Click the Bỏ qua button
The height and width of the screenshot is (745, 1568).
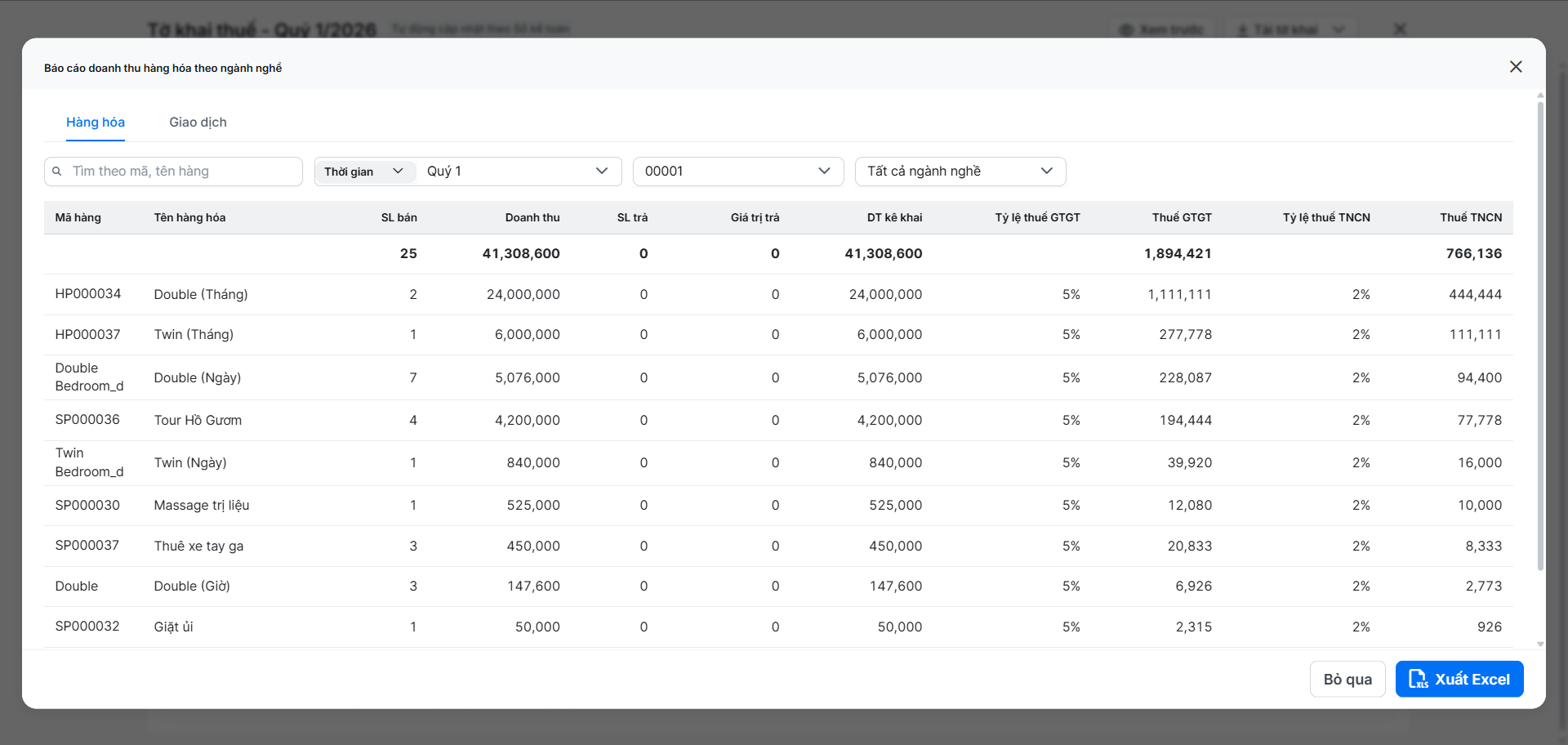pos(1347,679)
